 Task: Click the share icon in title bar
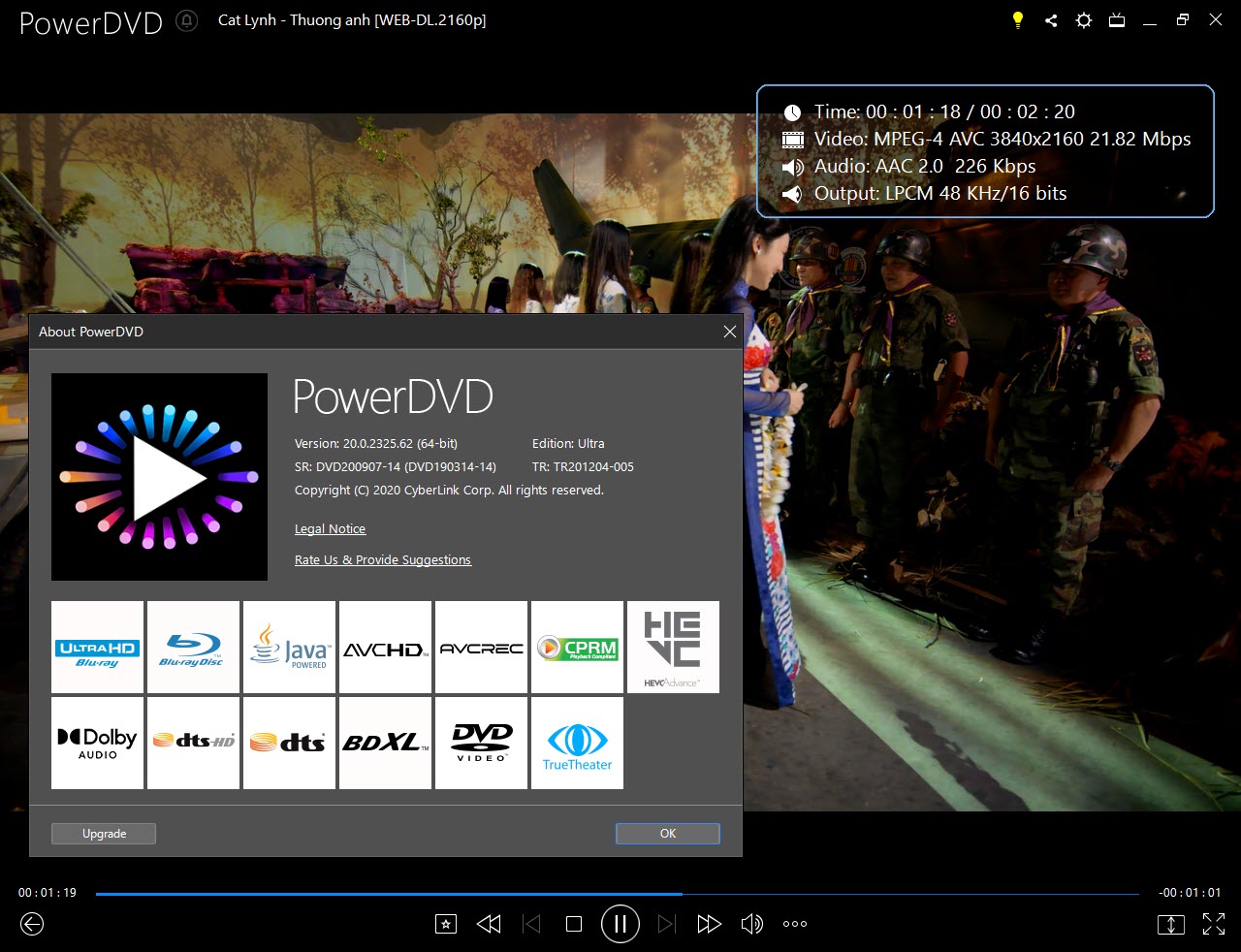pyautogui.click(x=1051, y=20)
